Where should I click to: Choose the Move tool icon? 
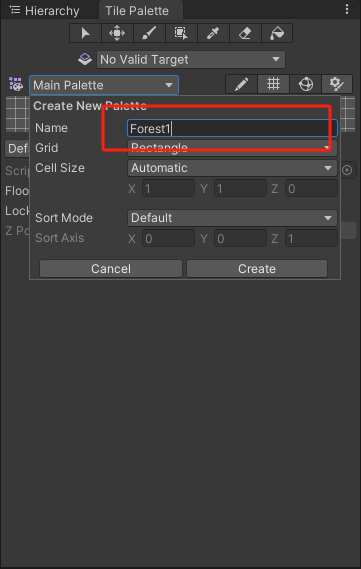117,33
